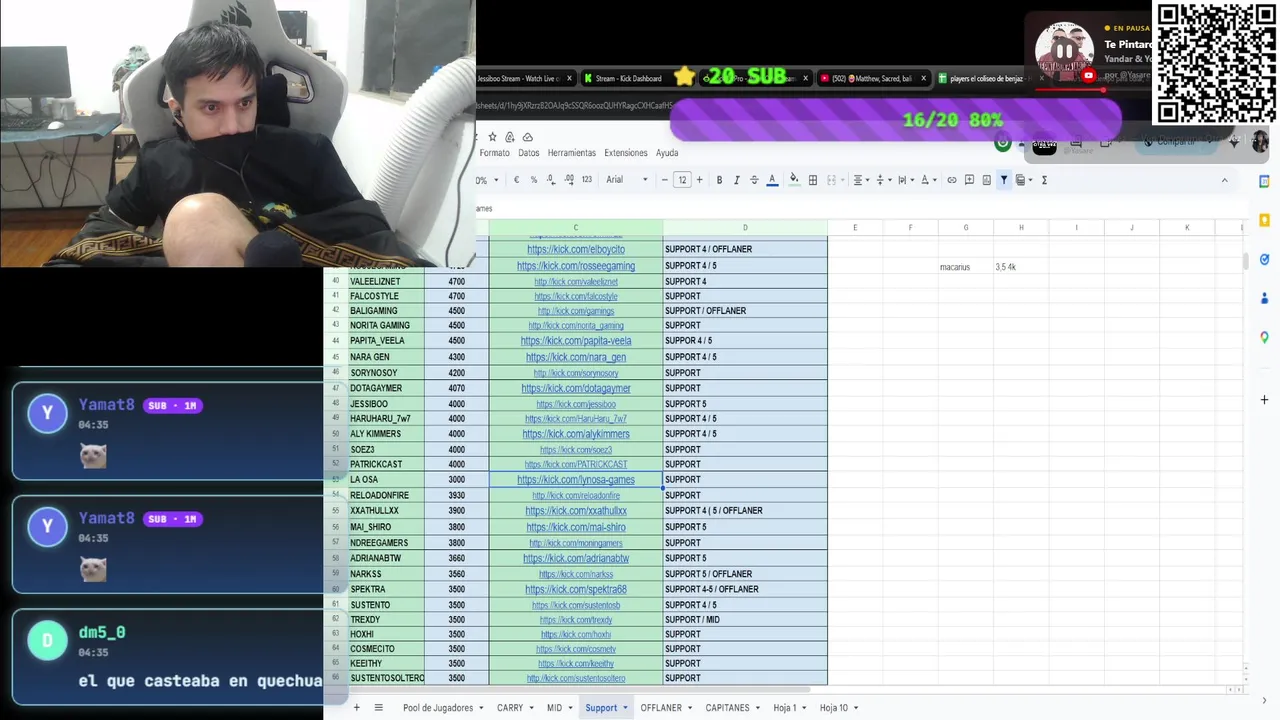
Task: Close the Jessiboo Stream browser tab
Action: 570,78
